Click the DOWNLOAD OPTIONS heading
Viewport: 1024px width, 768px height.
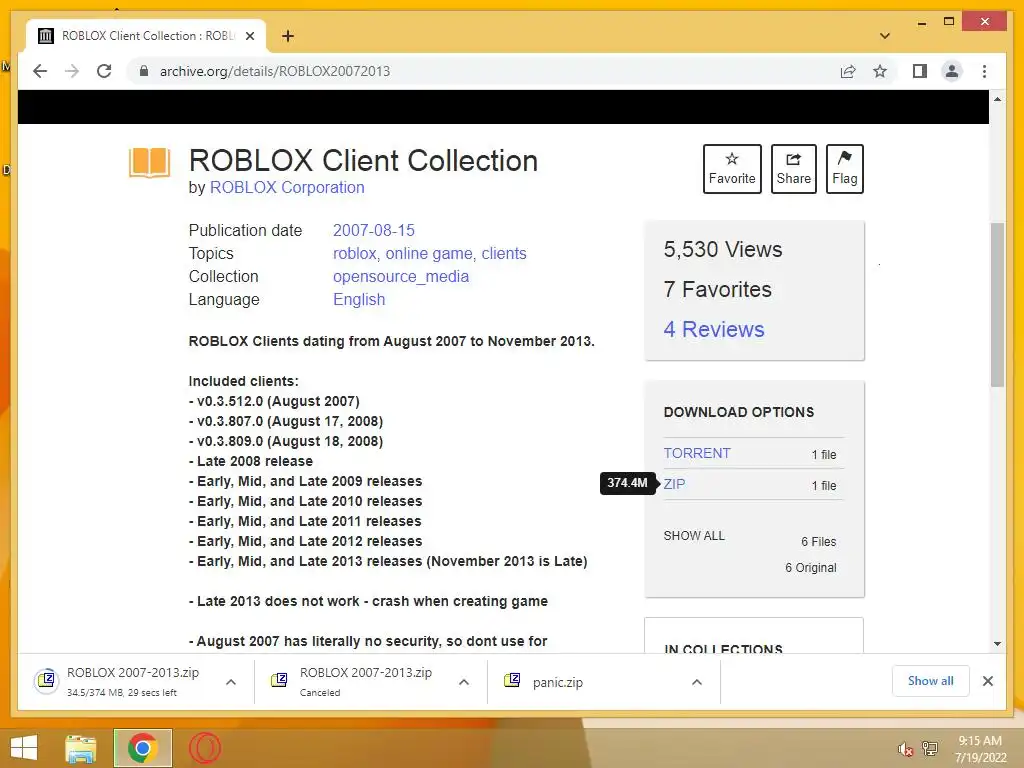tap(739, 412)
